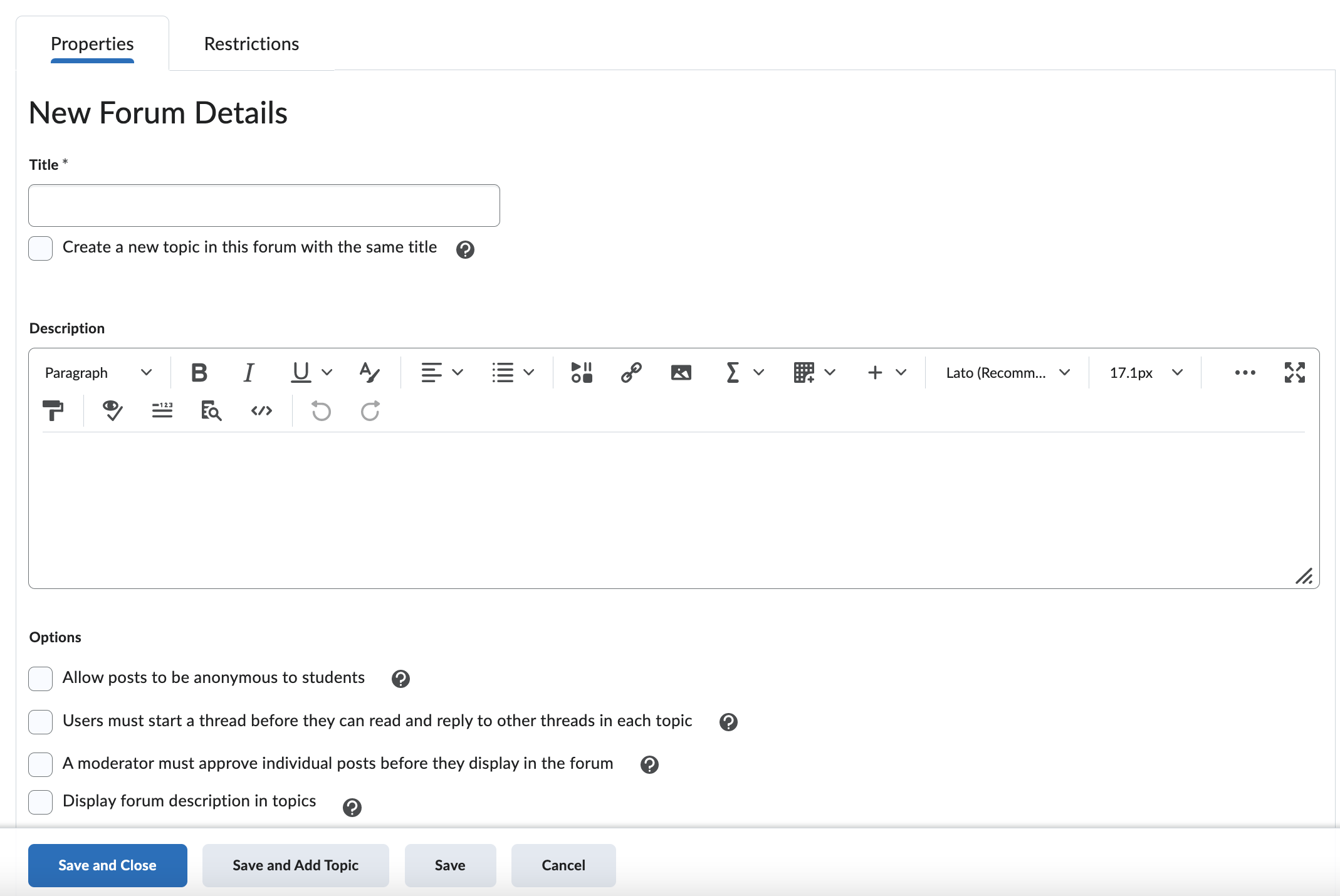Open the Paragraph format dropdown
The width and height of the screenshot is (1340, 896).
98,373
